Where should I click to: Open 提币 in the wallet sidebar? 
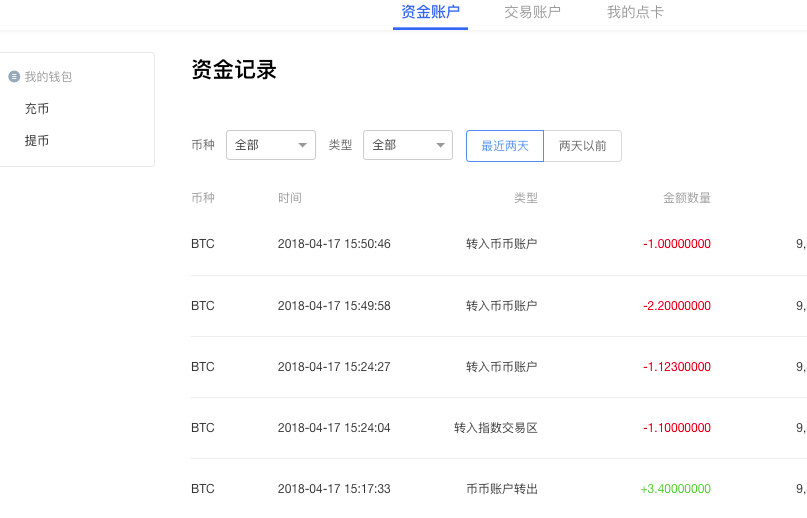[x=37, y=141]
